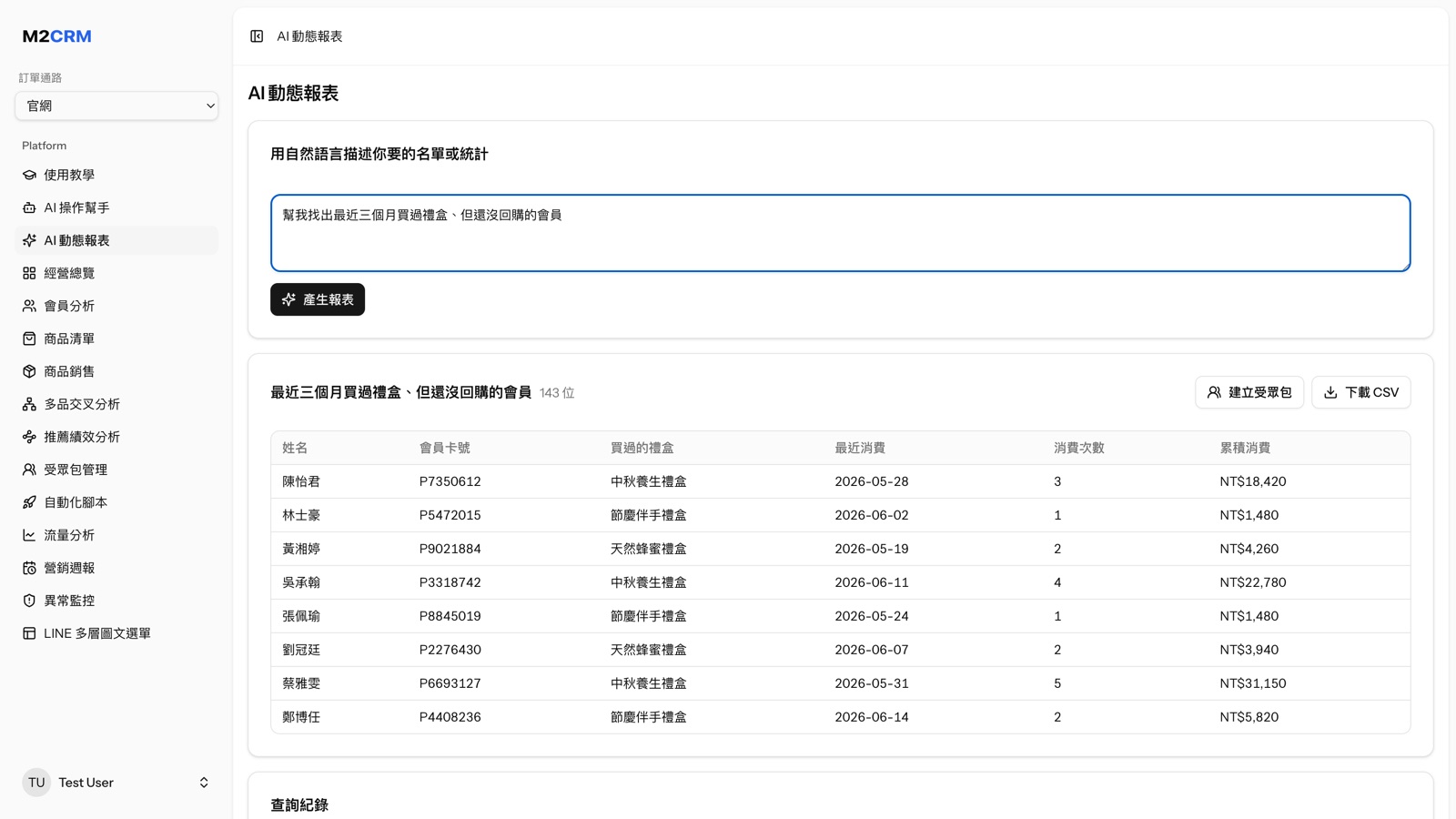Click the 經營總覽 grid icon
The image size is (1456, 819).
click(x=29, y=273)
